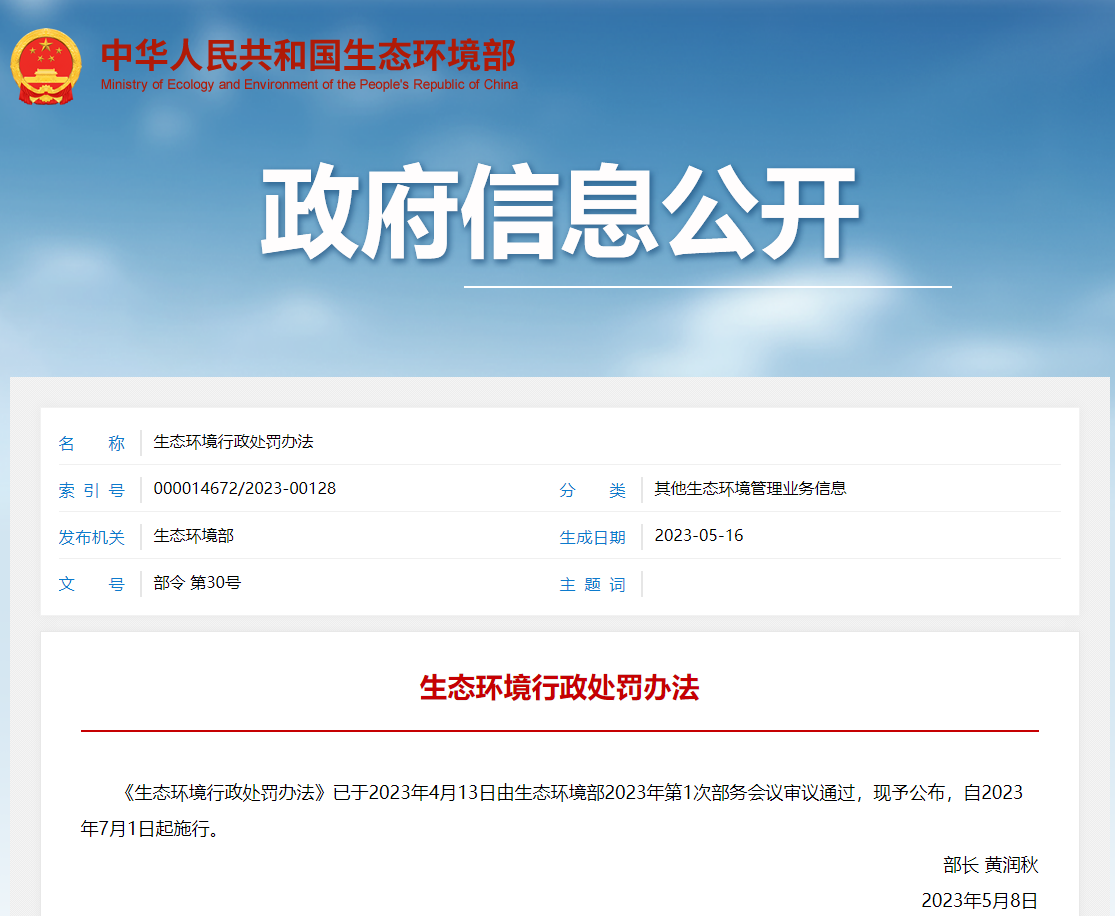1115x916 pixels.
Task: Click the signature 部长 黄润秋
Action: coord(991,865)
